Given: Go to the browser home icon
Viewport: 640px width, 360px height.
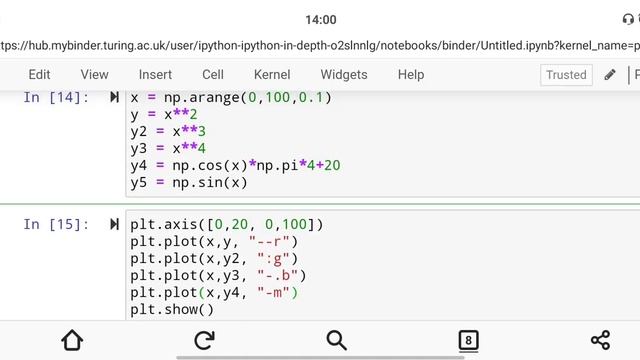Looking at the screenshot, I should click(72, 340).
